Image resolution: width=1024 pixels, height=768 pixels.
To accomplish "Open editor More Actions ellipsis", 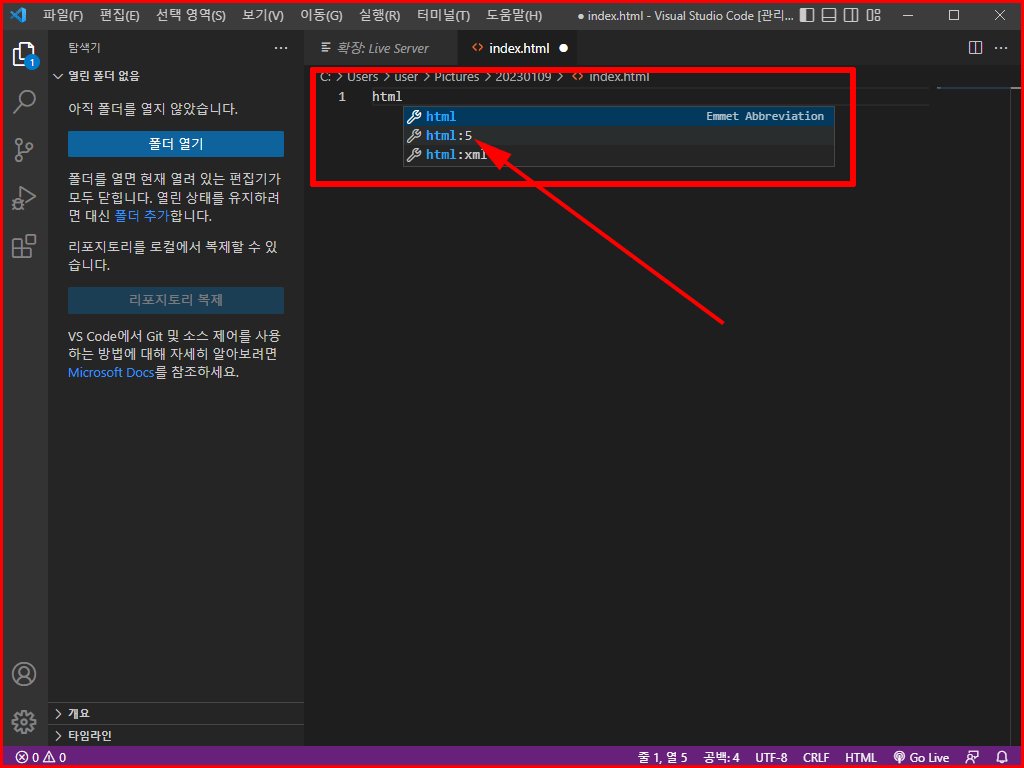I will click(1000, 48).
